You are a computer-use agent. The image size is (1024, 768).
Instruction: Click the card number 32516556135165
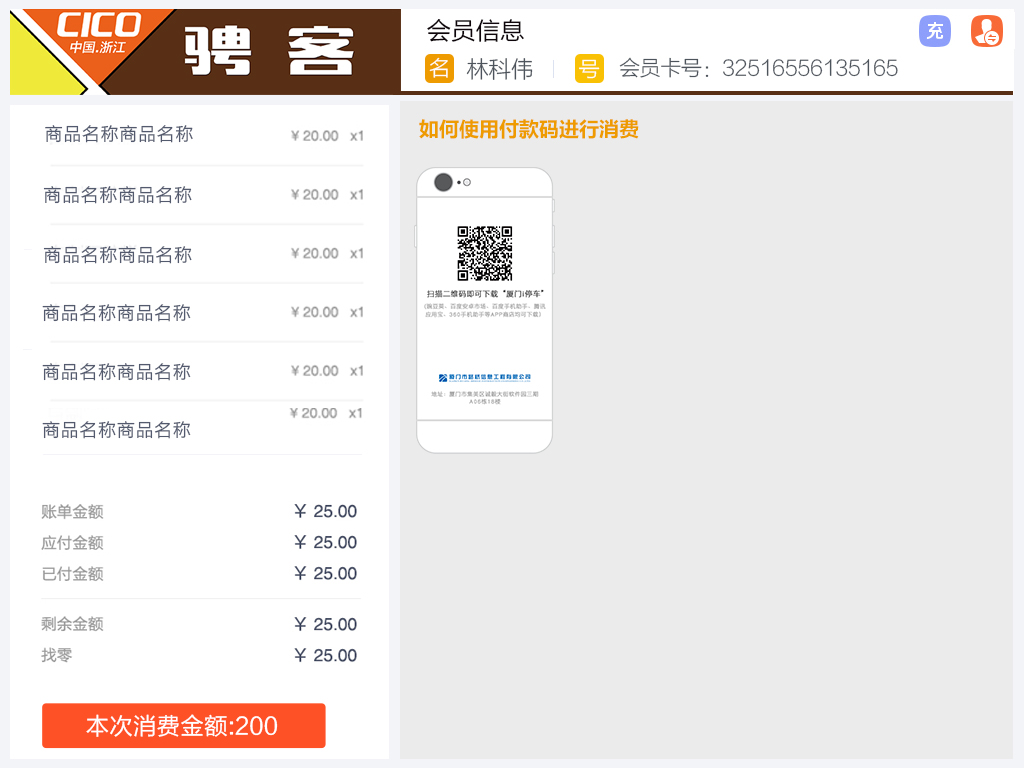tap(809, 68)
